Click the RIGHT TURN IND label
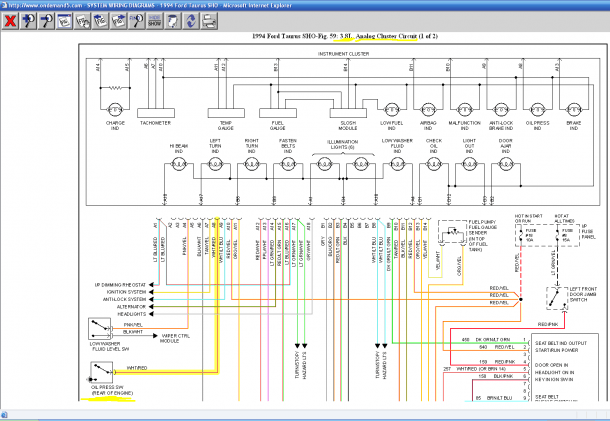 pos(252,146)
